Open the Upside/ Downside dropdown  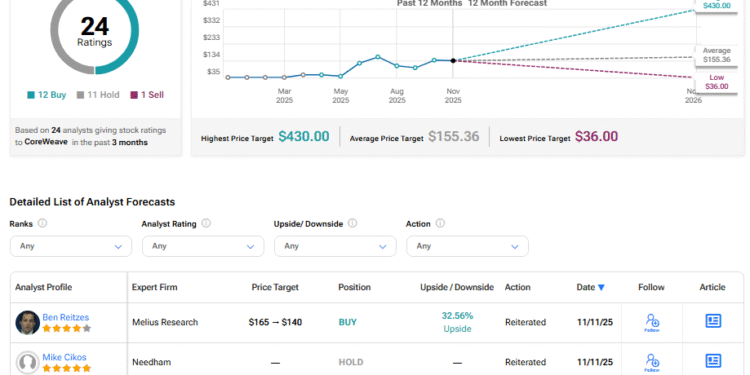click(335, 246)
